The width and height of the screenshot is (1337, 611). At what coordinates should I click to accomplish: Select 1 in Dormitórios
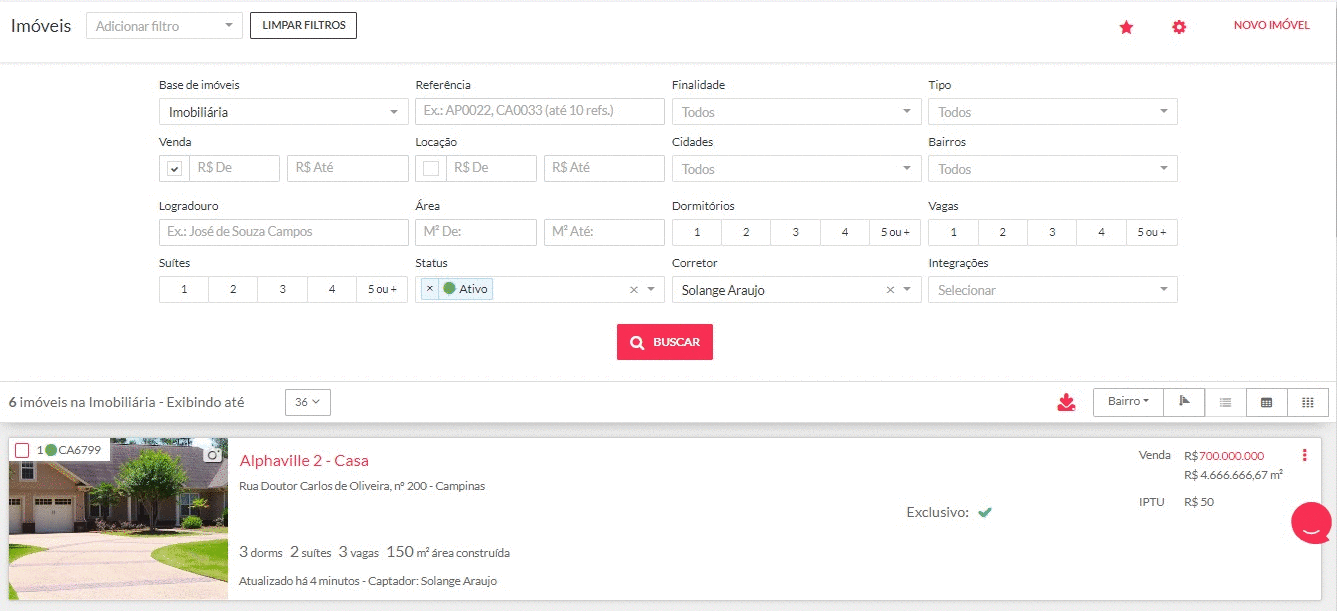[x=697, y=232]
